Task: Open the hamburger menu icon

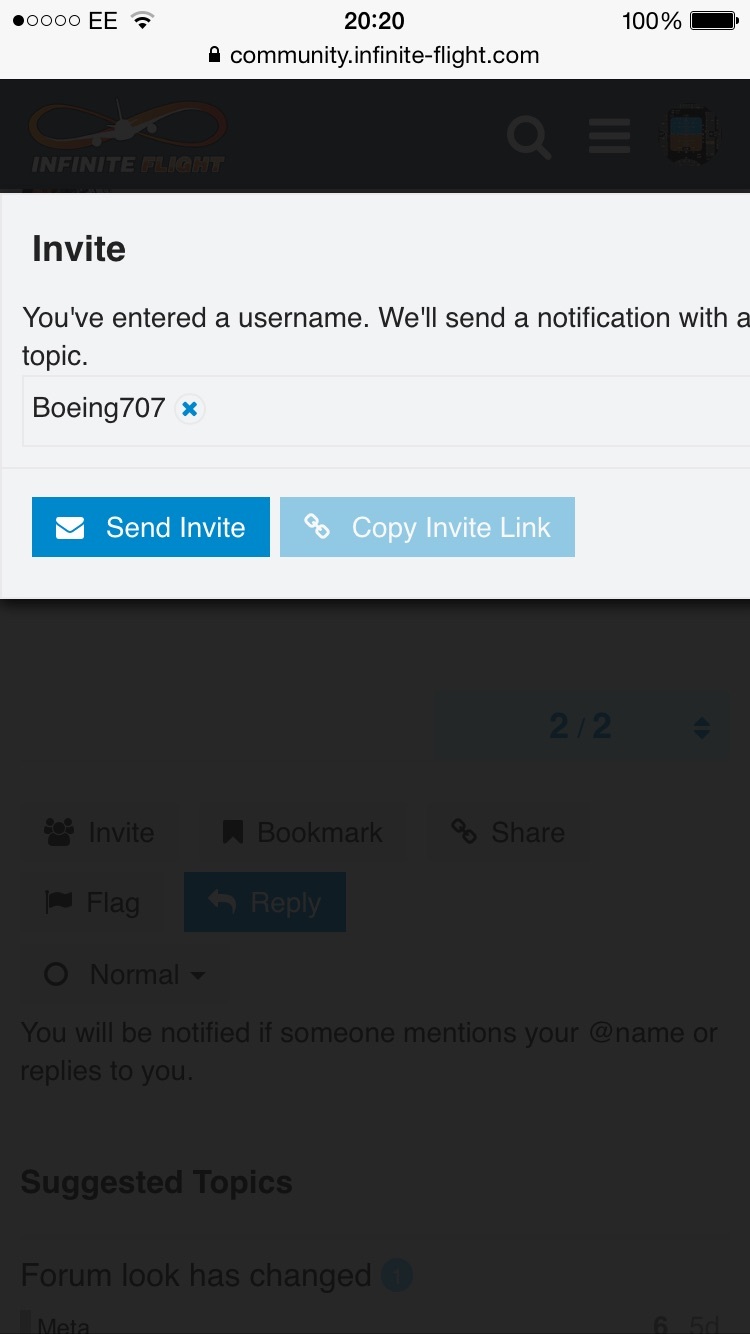Action: pos(609,137)
